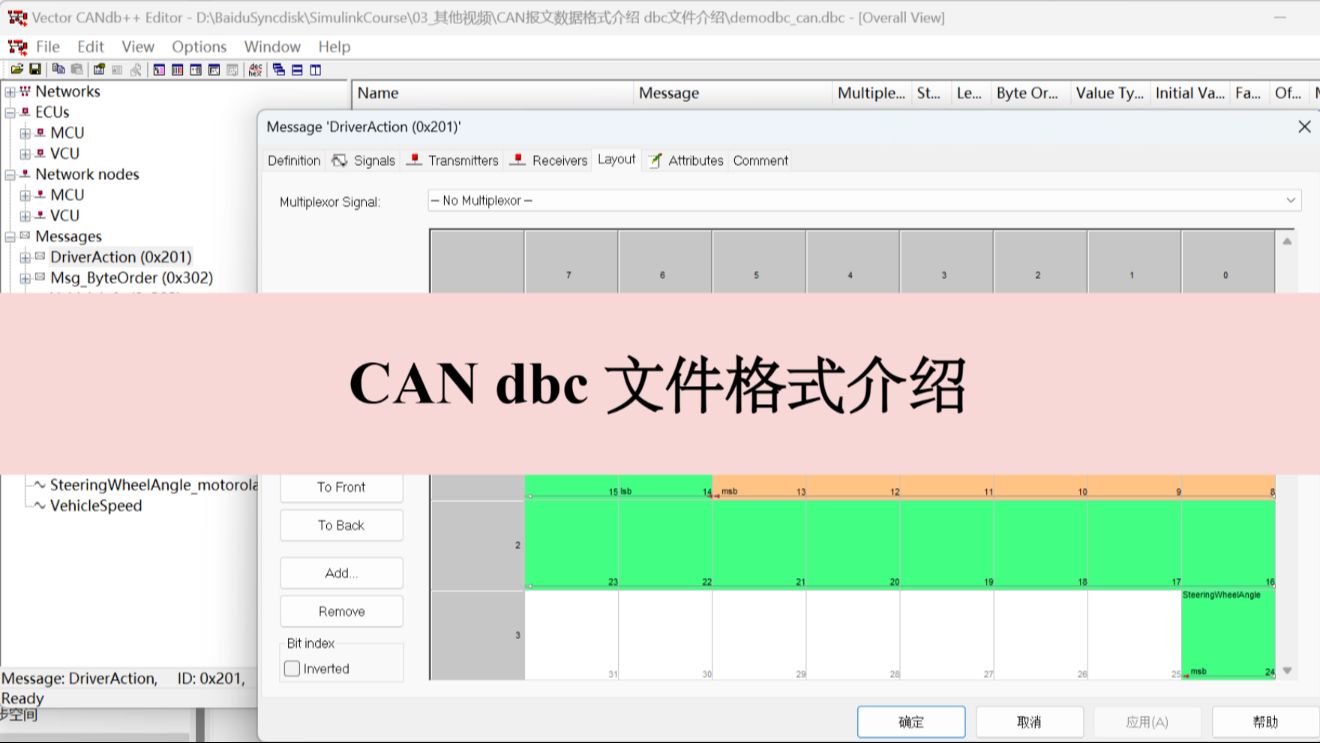The image size is (1320, 743).
Task: Select the Messages tree item
Action: 68,236
